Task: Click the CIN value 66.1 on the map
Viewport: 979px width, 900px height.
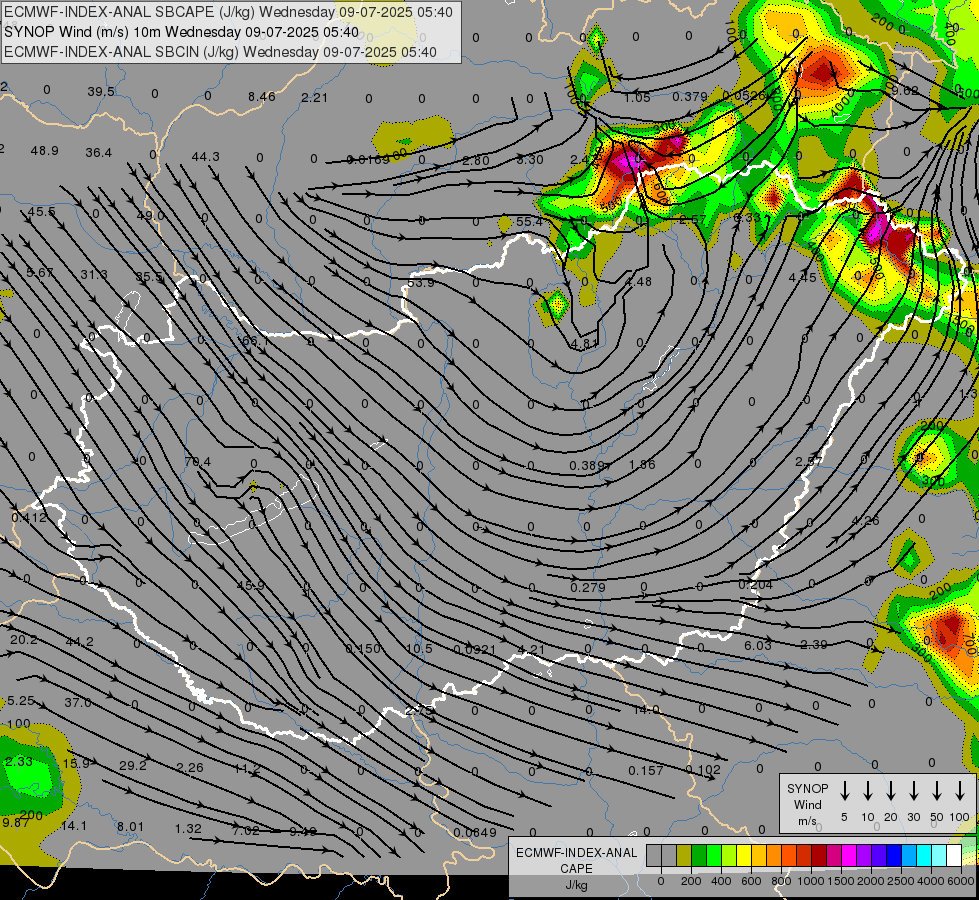Action: pos(254,341)
